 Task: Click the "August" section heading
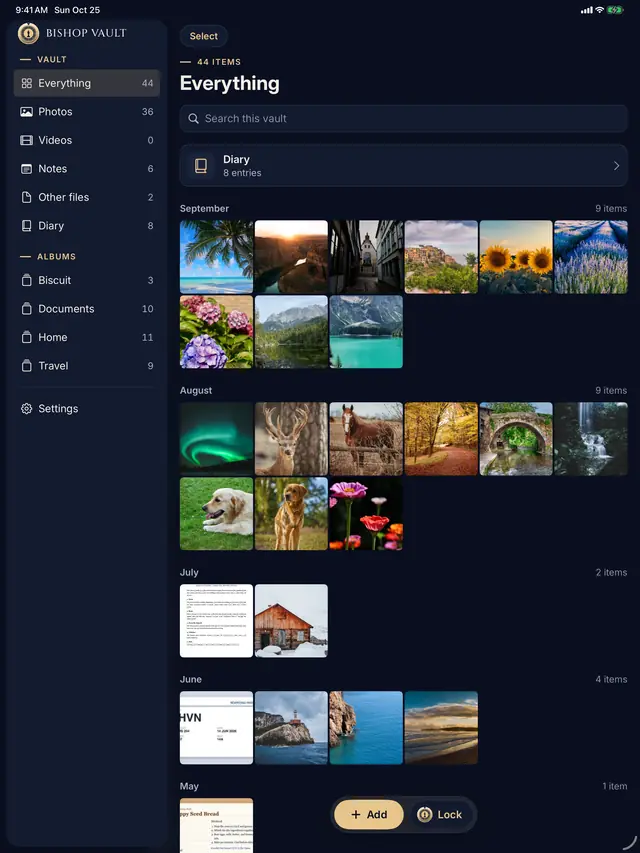click(x=196, y=390)
